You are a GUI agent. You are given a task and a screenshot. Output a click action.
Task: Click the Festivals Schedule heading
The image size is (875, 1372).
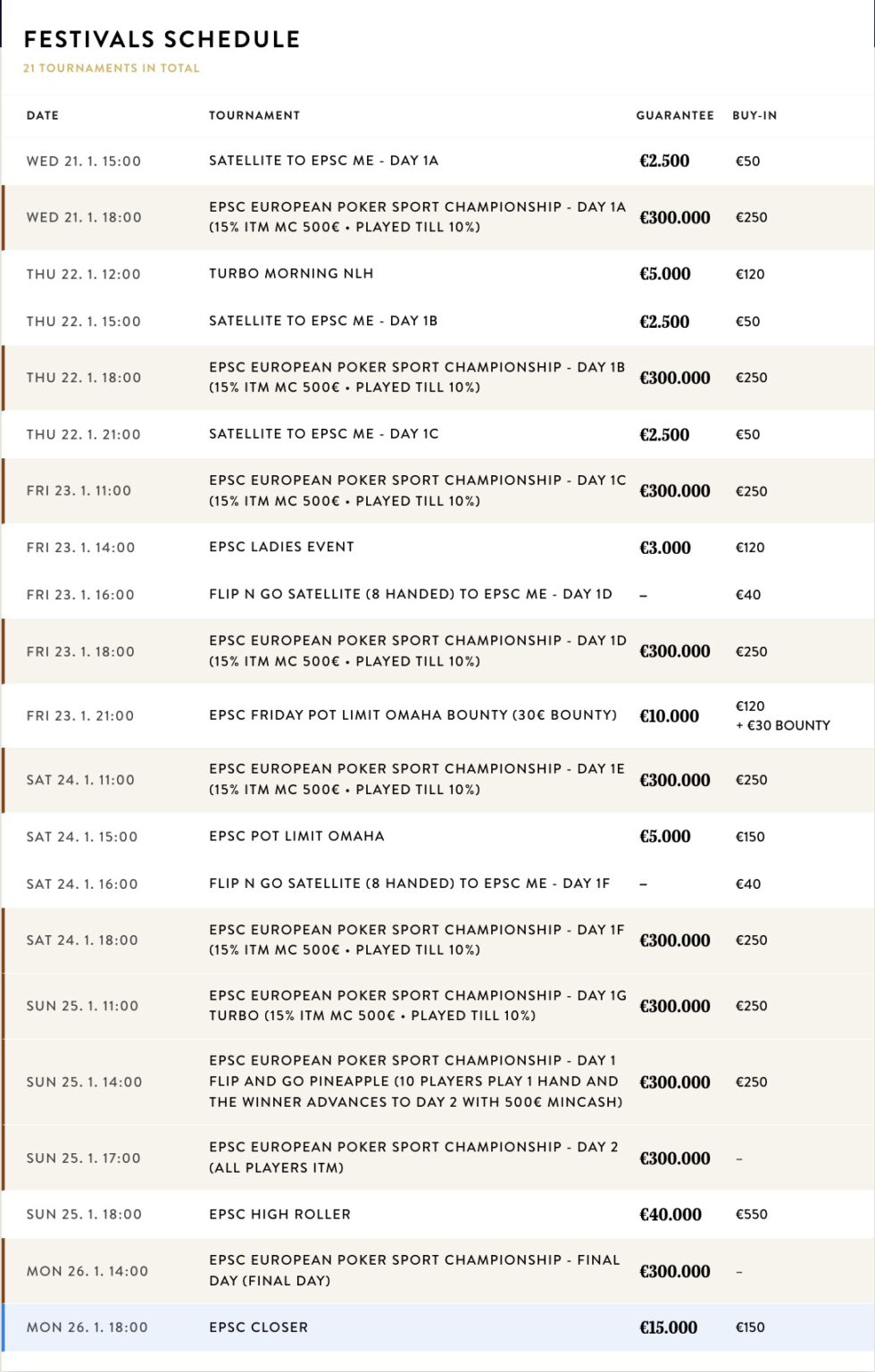162,39
